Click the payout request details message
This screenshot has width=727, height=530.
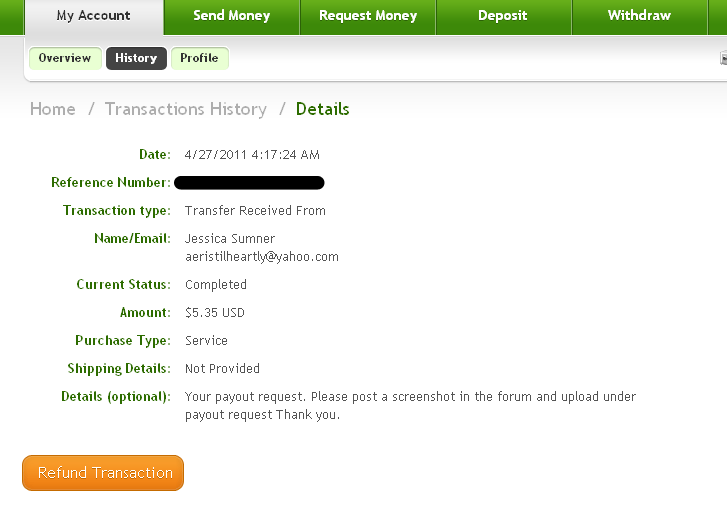pyautogui.click(x=410, y=406)
